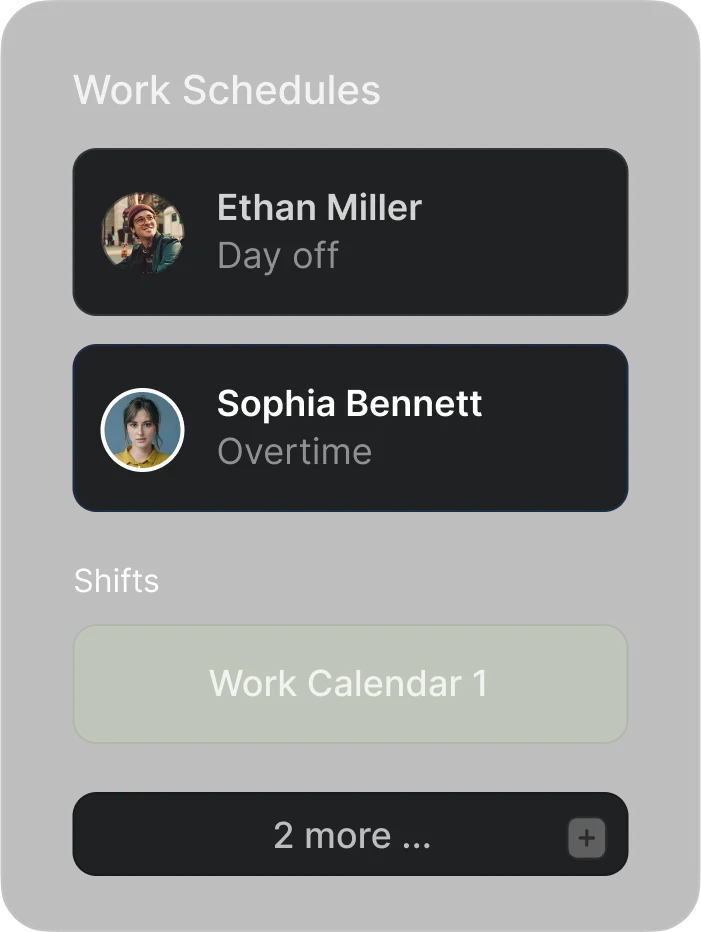
Task: Open the Work Calendar 1 shift
Action: (x=350, y=684)
